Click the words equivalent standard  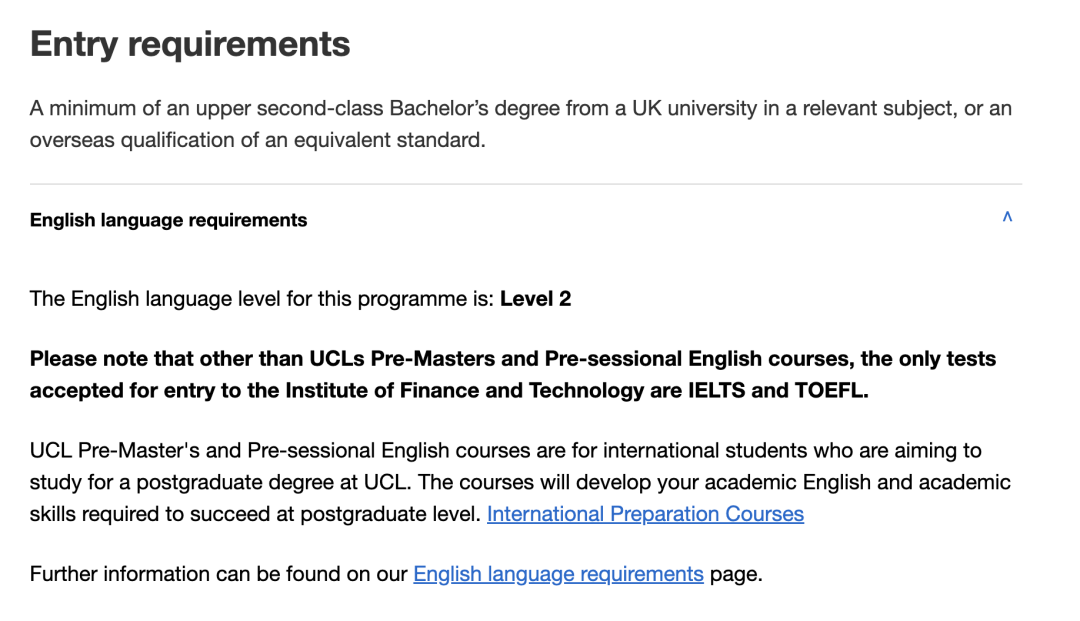point(389,140)
